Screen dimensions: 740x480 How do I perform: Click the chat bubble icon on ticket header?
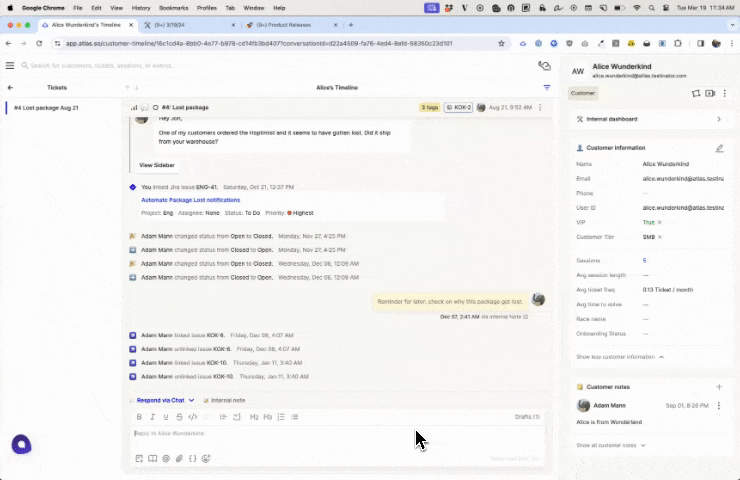[144, 108]
